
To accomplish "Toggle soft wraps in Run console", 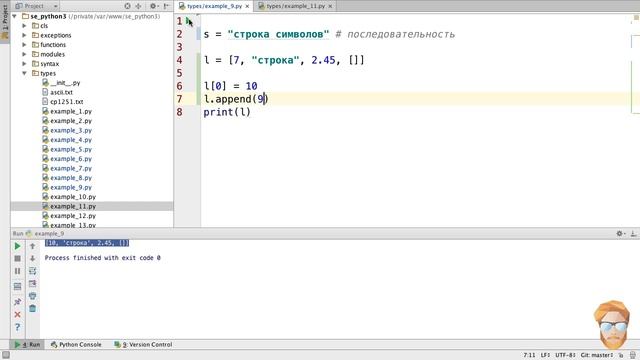I will click(x=33, y=271).
